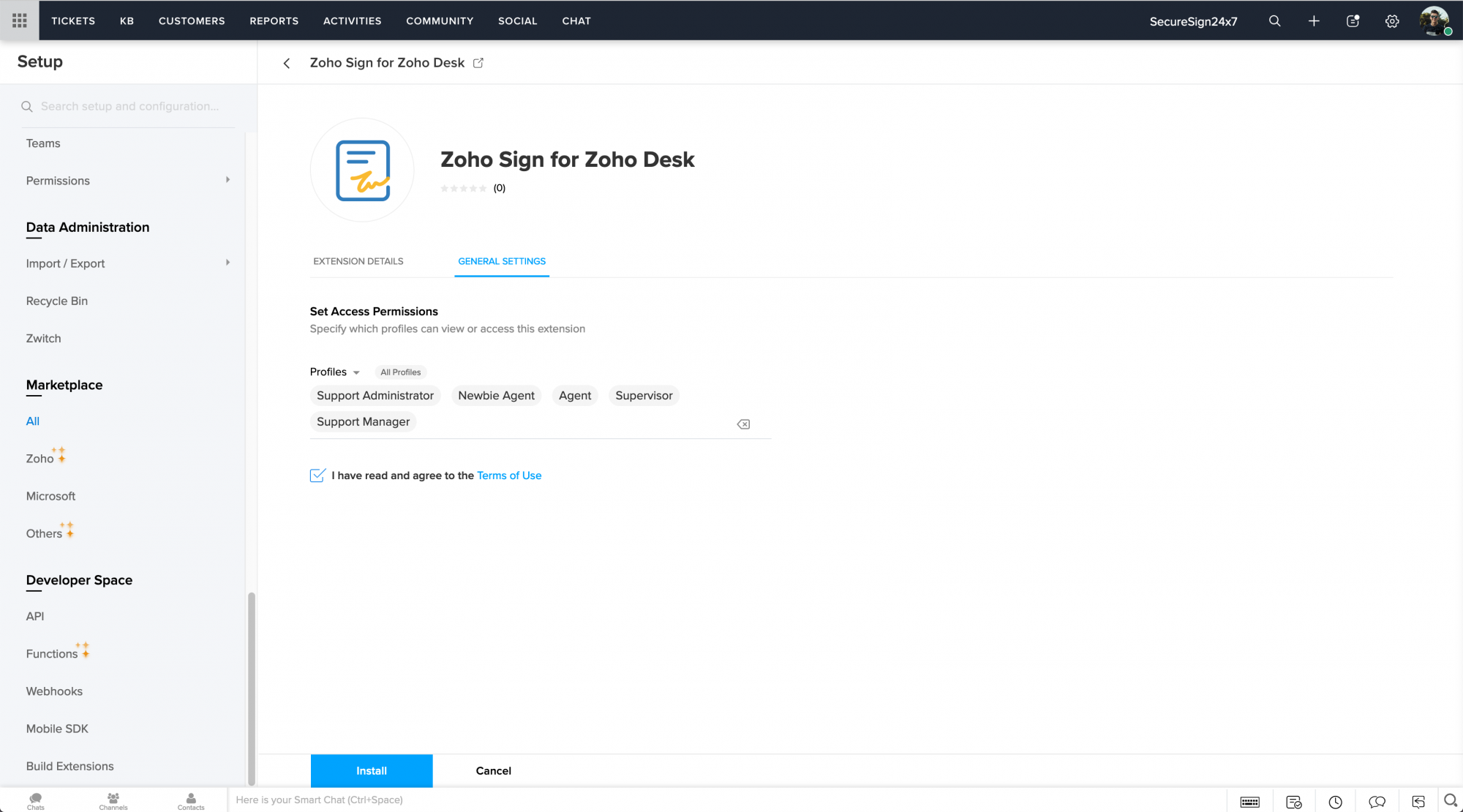Click the plus quick-add icon
Image resolution: width=1463 pixels, height=812 pixels.
pyautogui.click(x=1314, y=20)
